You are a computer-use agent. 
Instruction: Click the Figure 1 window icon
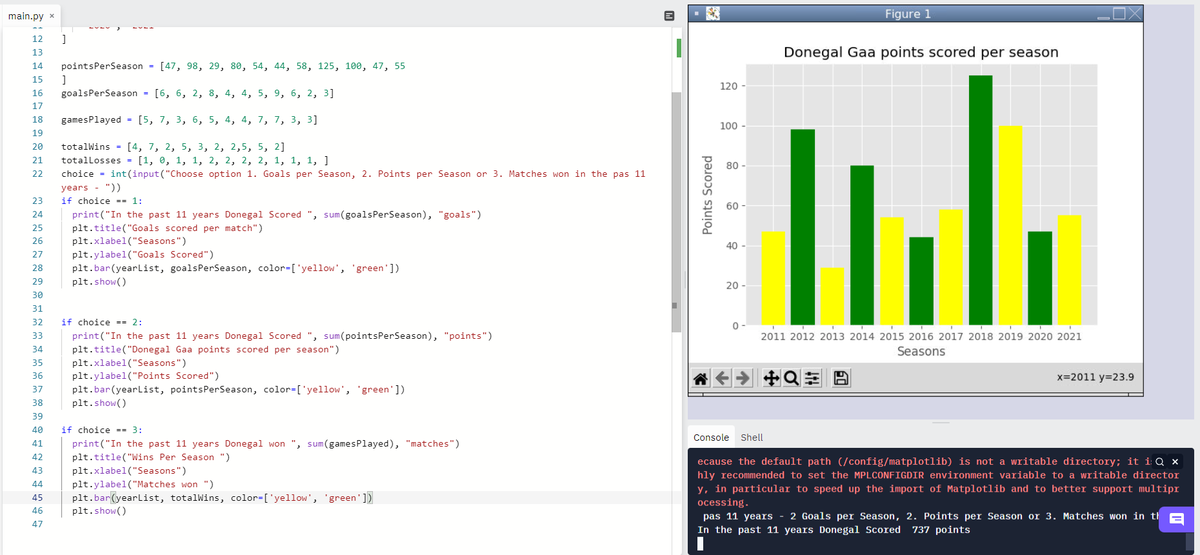click(712, 14)
